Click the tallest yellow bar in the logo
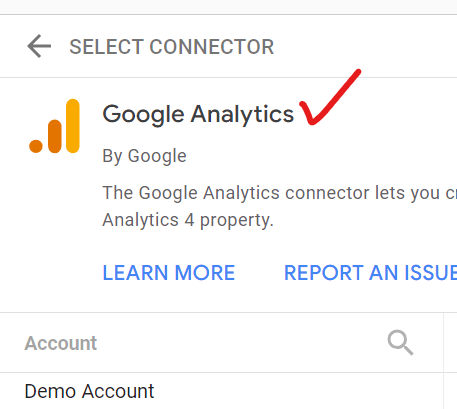Screen dimensions: 457x409 (73, 126)
